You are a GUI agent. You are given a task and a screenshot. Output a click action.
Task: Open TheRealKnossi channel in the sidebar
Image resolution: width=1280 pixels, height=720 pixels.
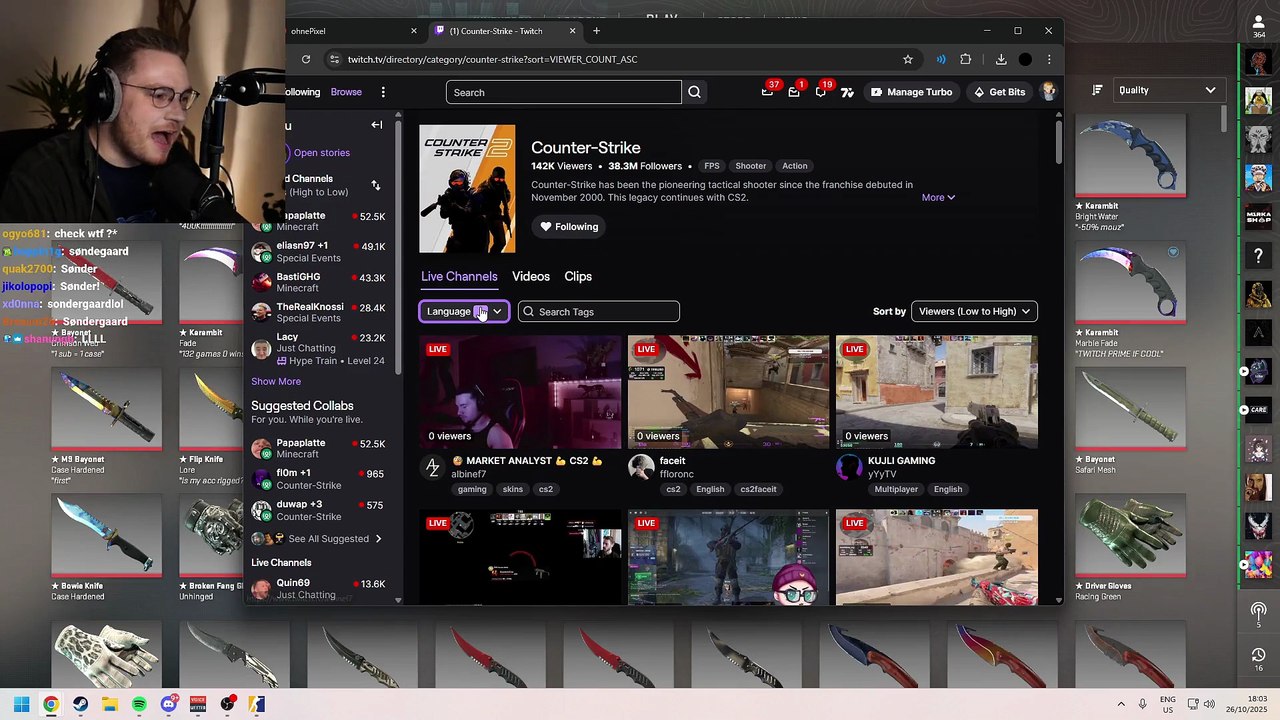click(318, 312)
